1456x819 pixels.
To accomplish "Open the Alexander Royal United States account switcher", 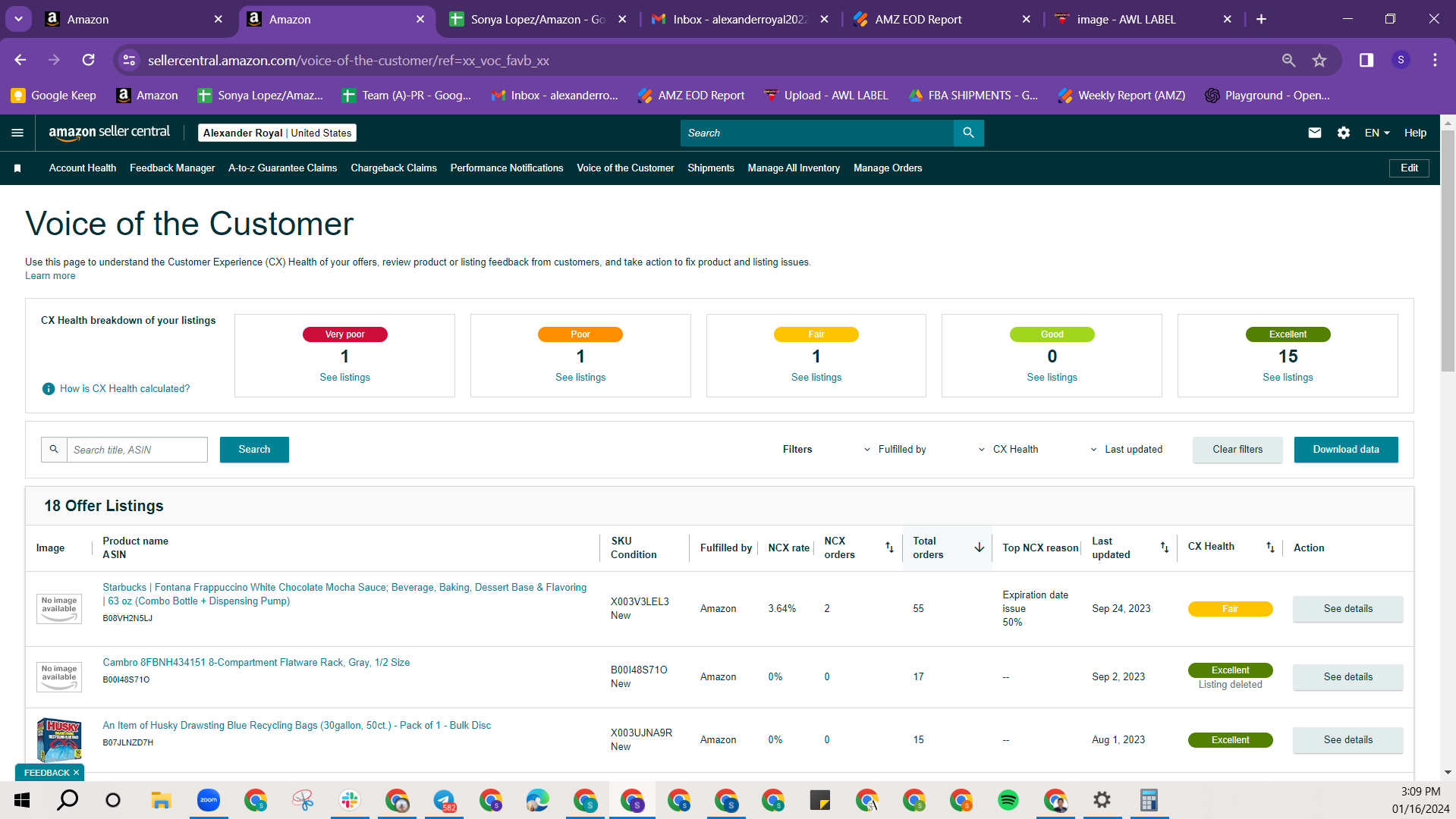I will [x=277, y=133].
